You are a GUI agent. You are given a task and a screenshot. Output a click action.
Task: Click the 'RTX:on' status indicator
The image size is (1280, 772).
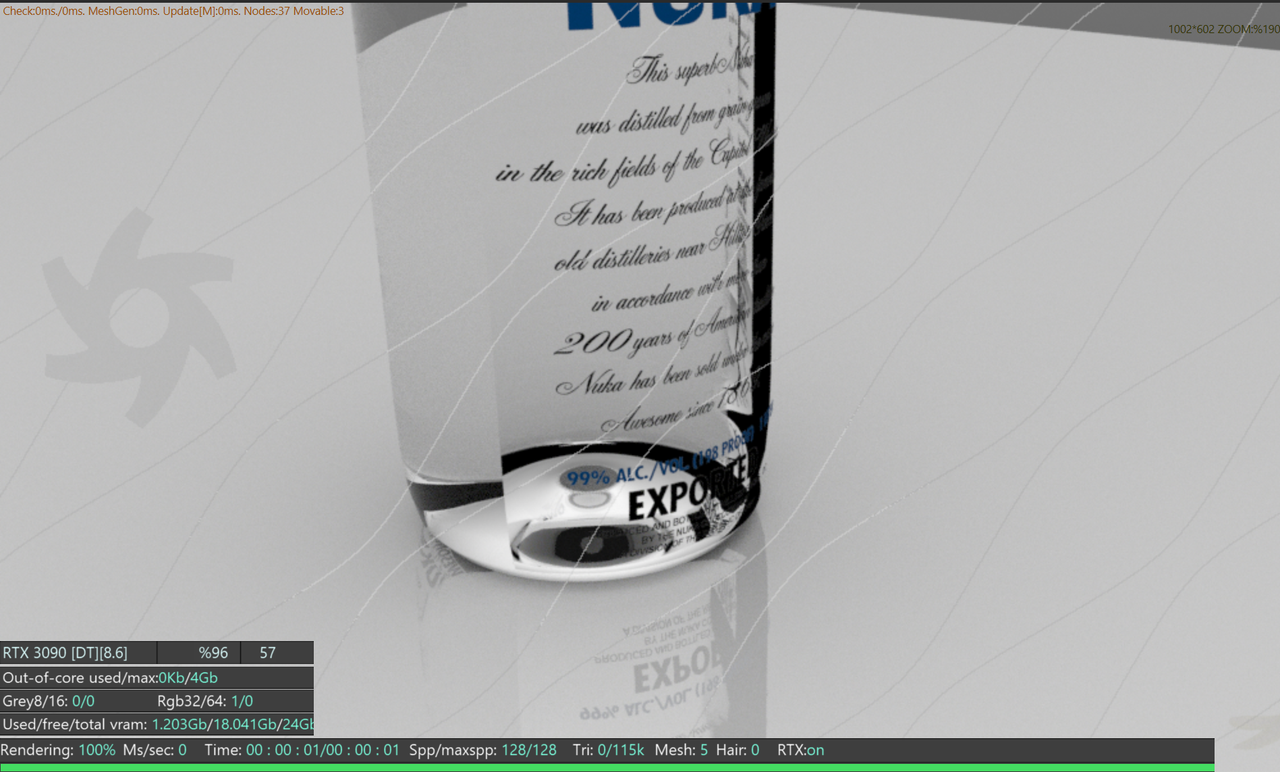pos(801,750)
